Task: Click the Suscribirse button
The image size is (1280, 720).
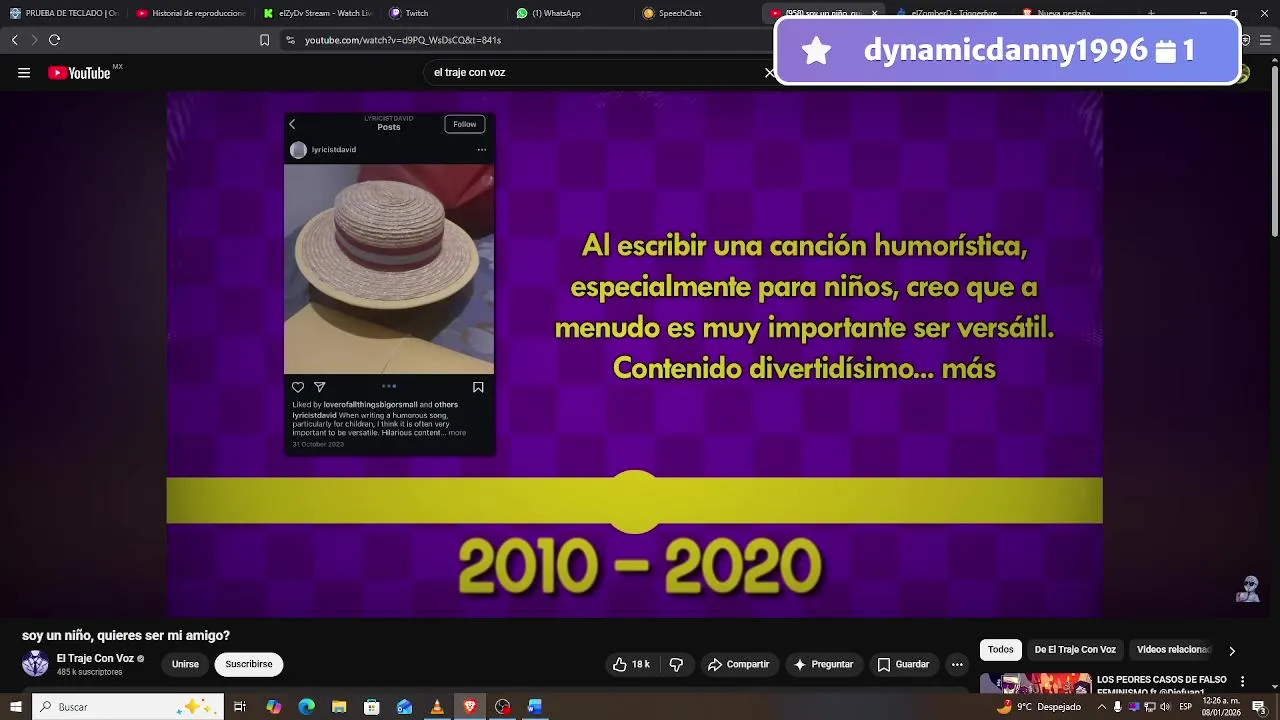Action: [x=249, y=664]
